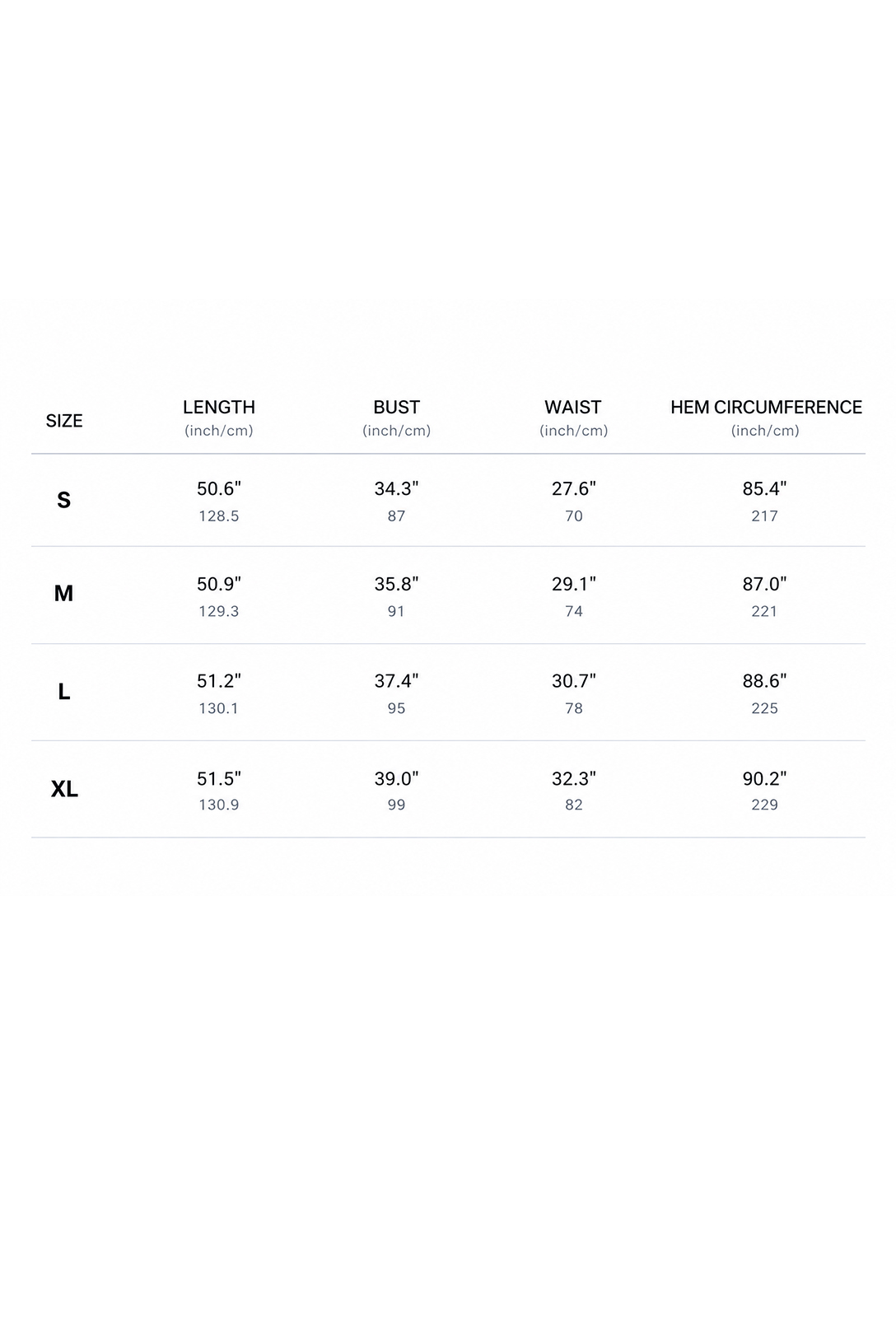Click the 128.5 cm length value
The height and width of the screenshot is (1344, 896).
point(219,516)
